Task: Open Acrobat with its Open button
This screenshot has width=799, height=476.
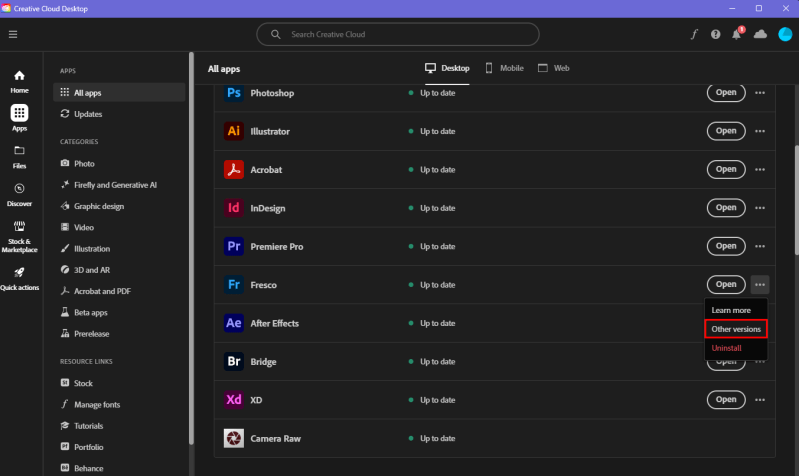Action: coord(726,169)
